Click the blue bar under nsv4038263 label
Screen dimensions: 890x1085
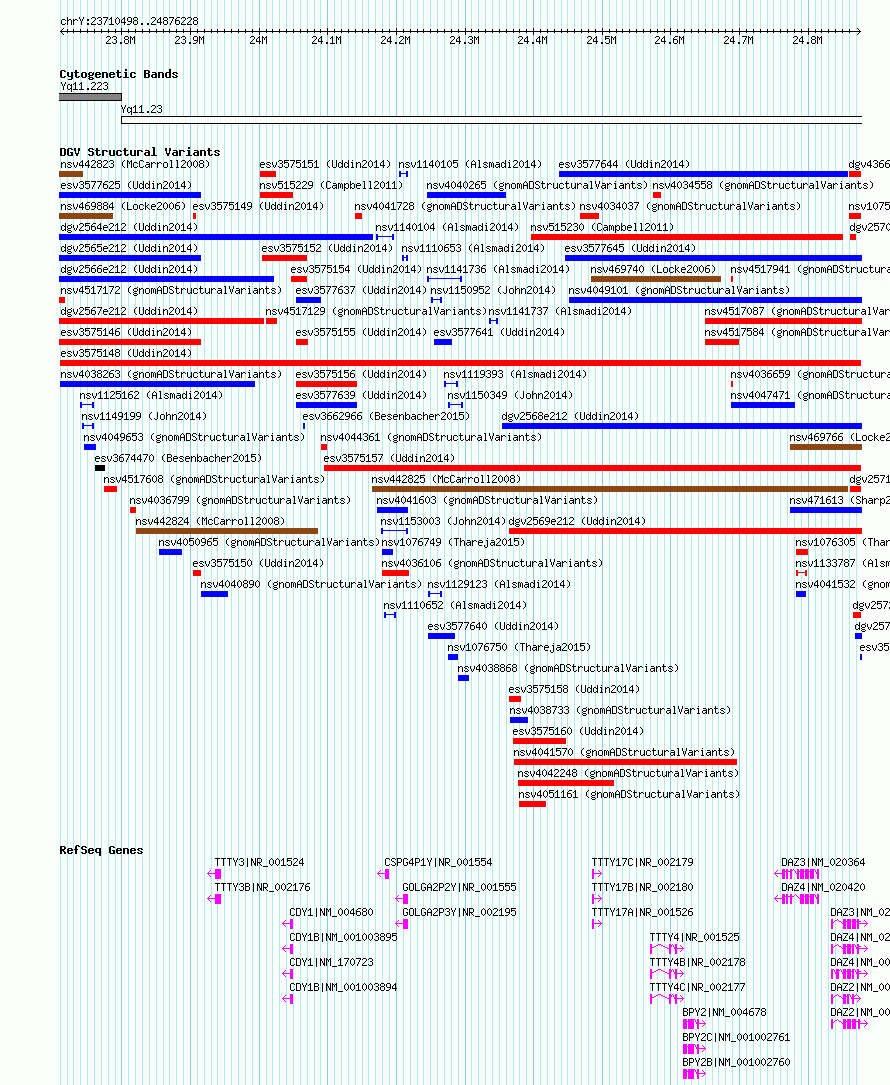click(x=157, y=384)
